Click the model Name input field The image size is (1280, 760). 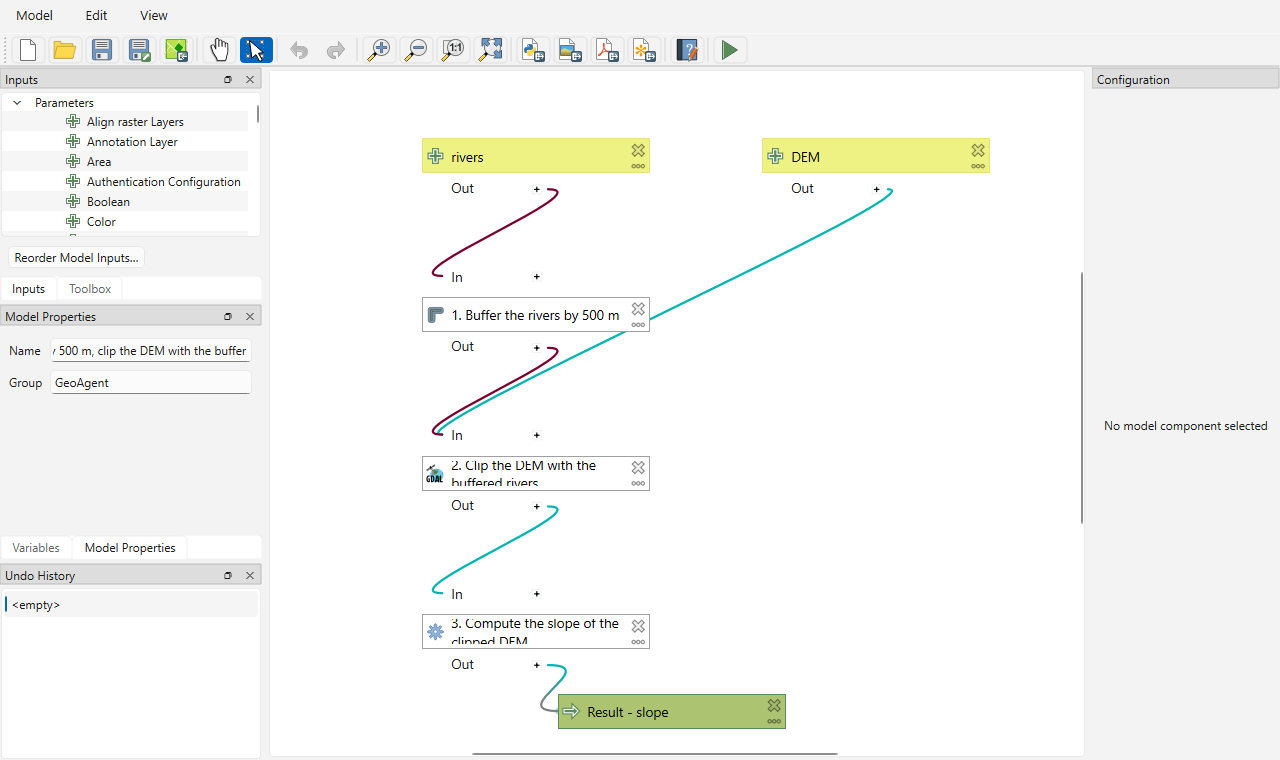point(151,351)
